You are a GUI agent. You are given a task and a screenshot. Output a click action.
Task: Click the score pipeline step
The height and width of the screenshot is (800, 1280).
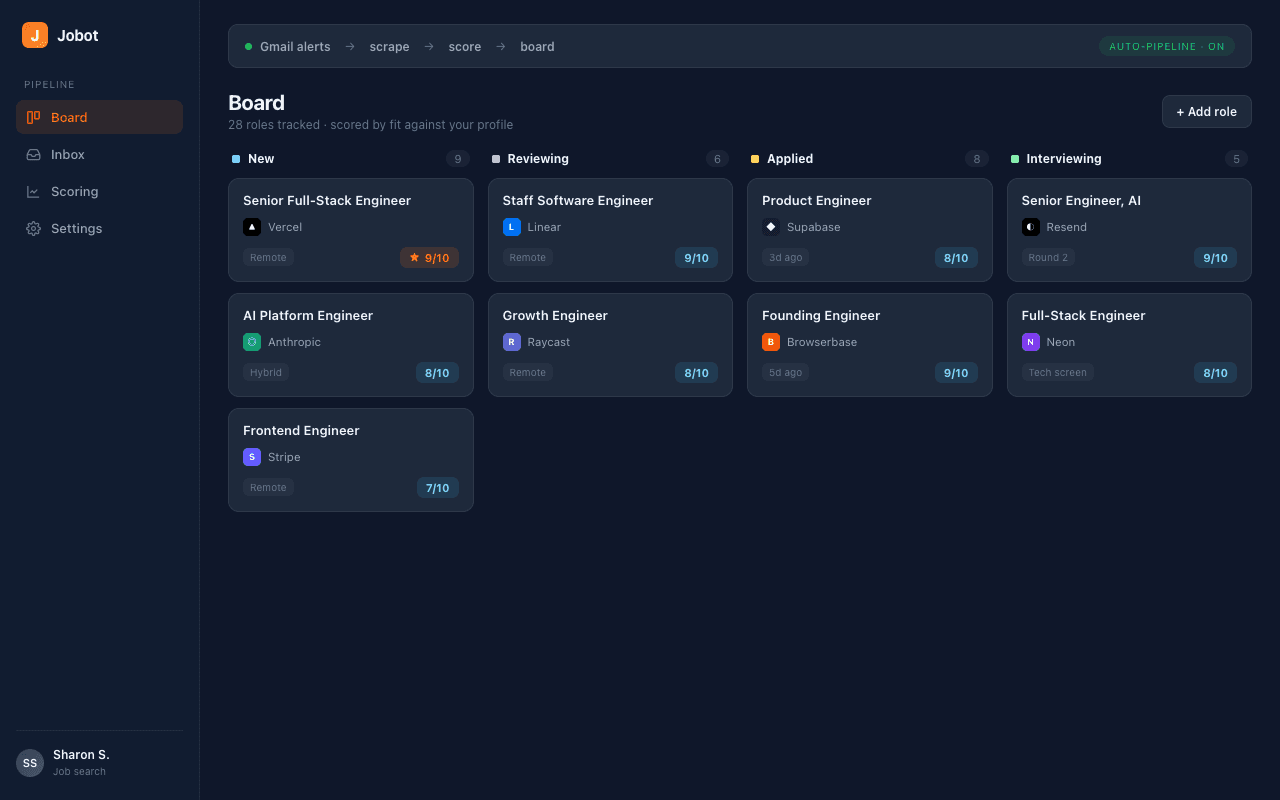click(x=465, y=47)
